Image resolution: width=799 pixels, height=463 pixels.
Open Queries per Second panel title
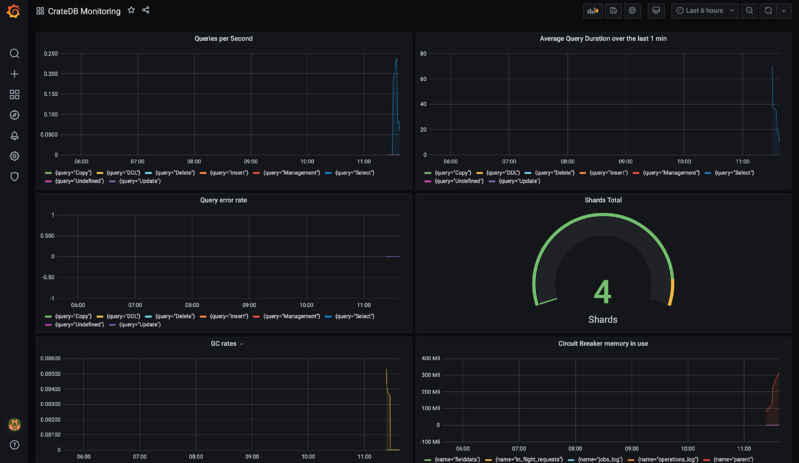point(223,39)
